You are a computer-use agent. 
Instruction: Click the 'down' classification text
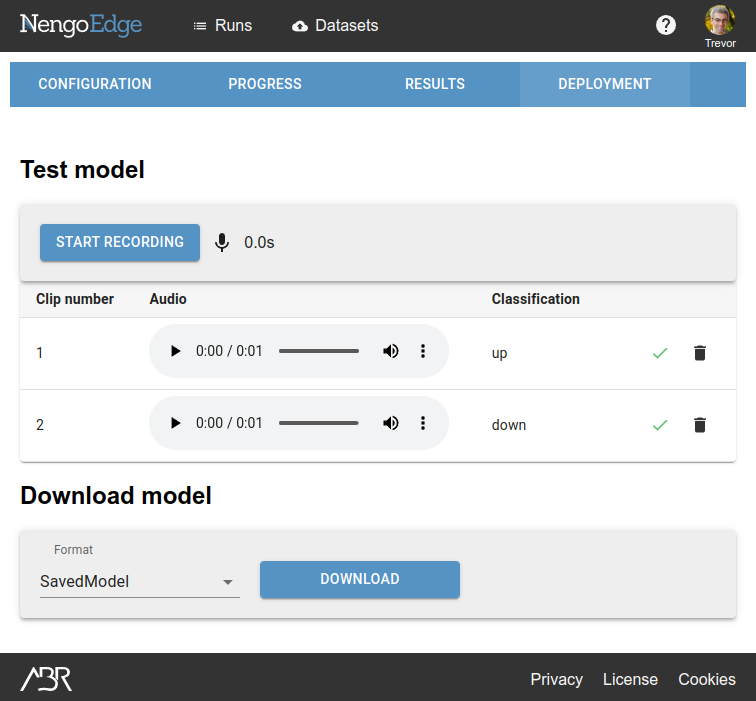click(x=509, y=425)
